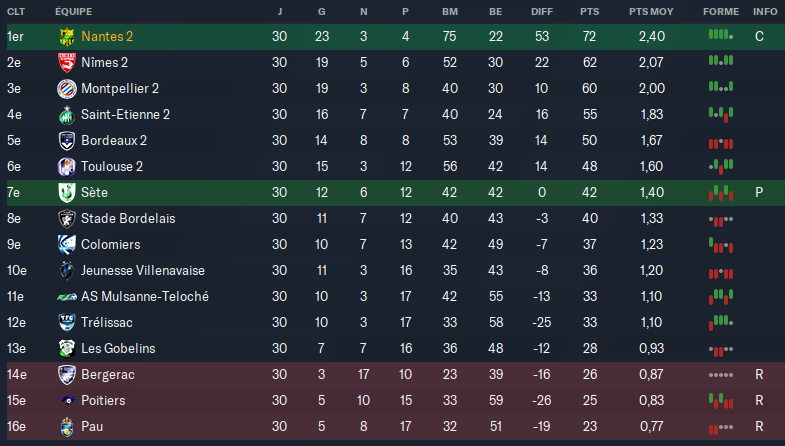Click the form bars for Nantes 2
The image size is (785, 446).
pyautogui.click(x=720, y=36)
